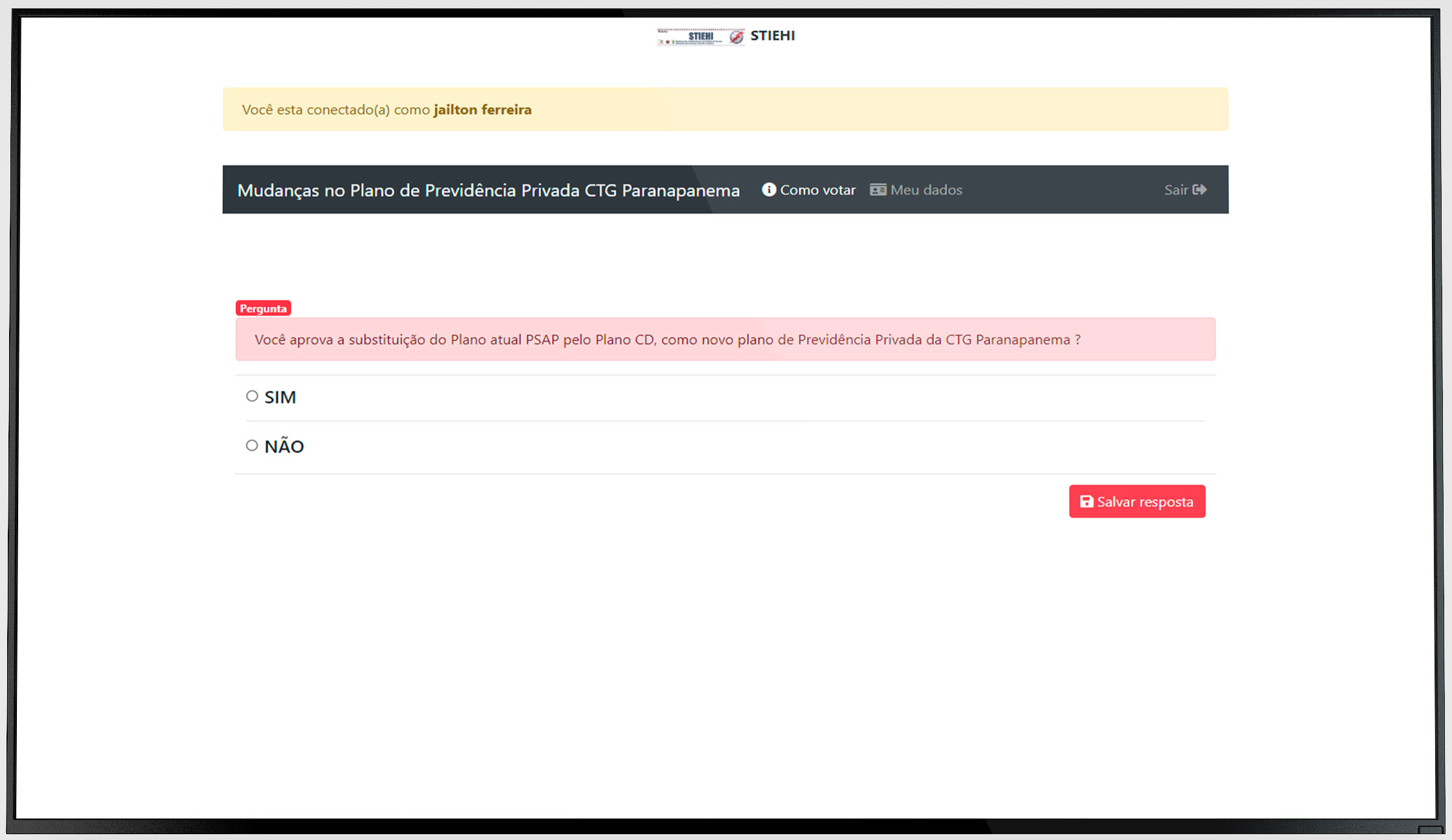Screen dimensions: 1452x840
Task: Select the SIM radio option
Action: pyautogui.click(x=252, y=396)
